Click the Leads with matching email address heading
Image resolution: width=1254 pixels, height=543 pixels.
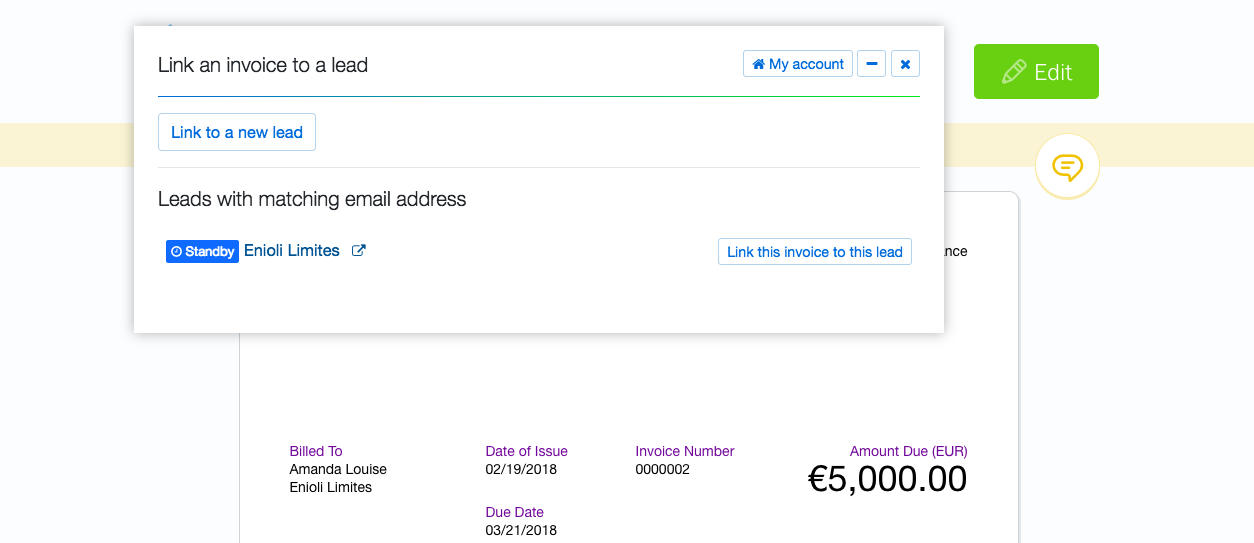coord(312,199)
